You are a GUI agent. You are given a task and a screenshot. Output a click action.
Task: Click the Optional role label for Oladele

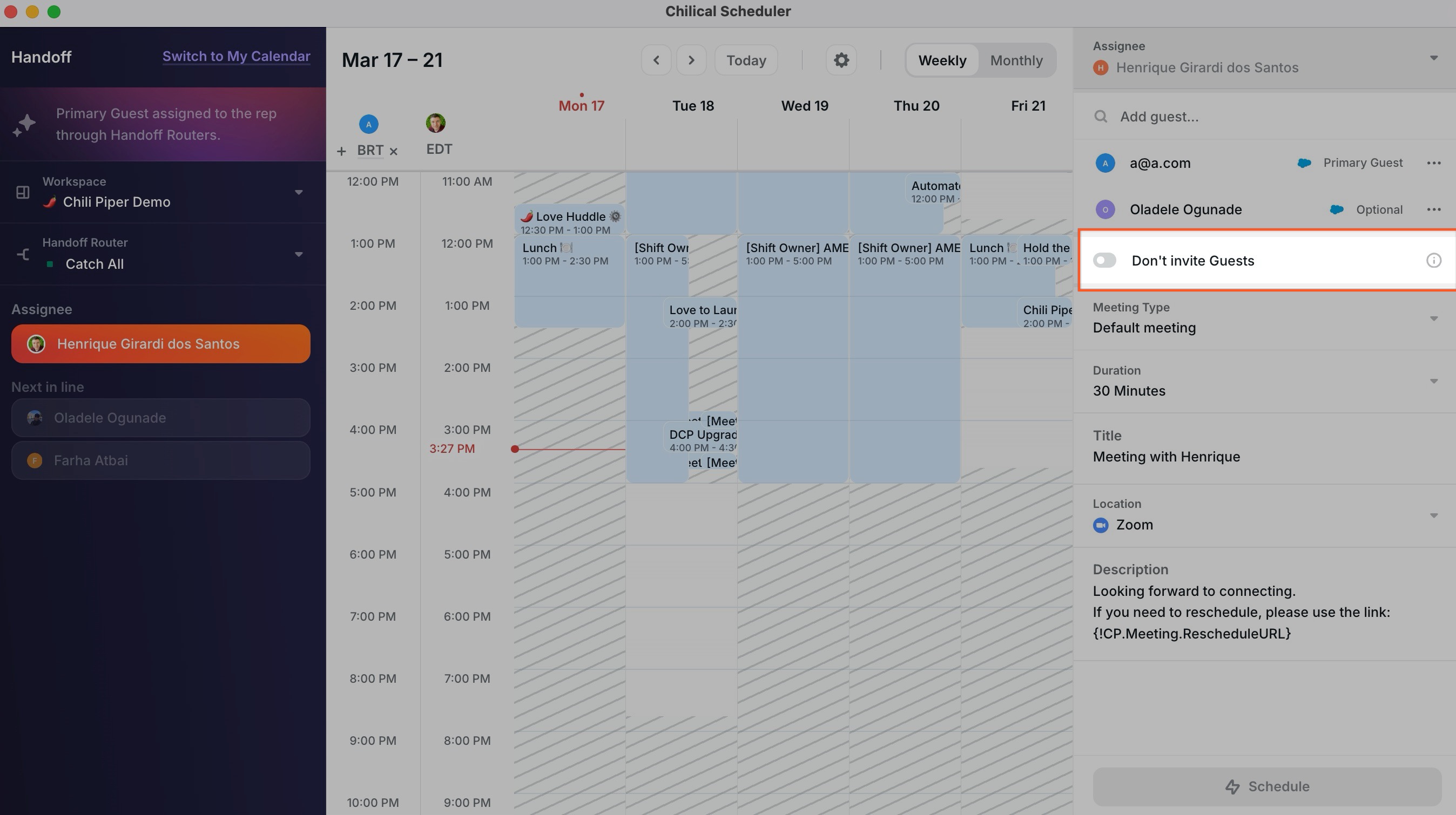1379,209
